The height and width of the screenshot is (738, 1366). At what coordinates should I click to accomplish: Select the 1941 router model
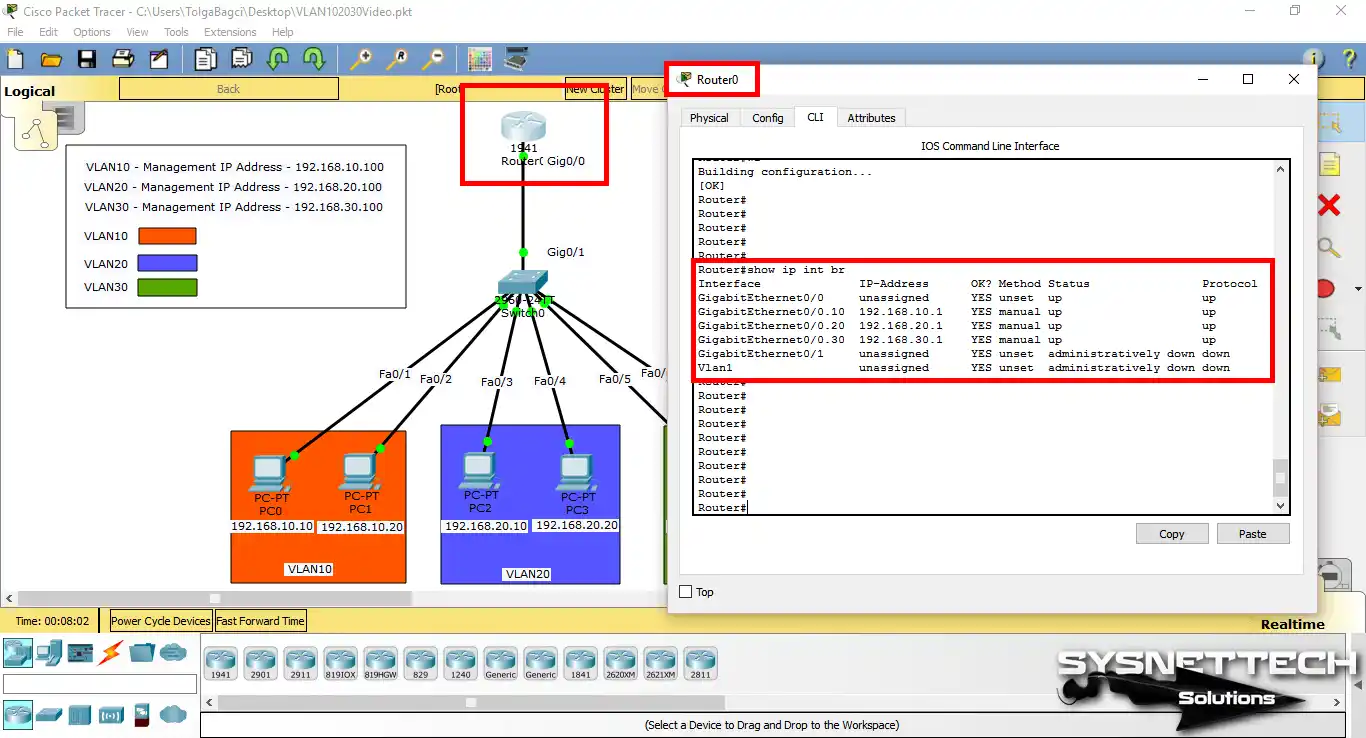coord(221,663)
